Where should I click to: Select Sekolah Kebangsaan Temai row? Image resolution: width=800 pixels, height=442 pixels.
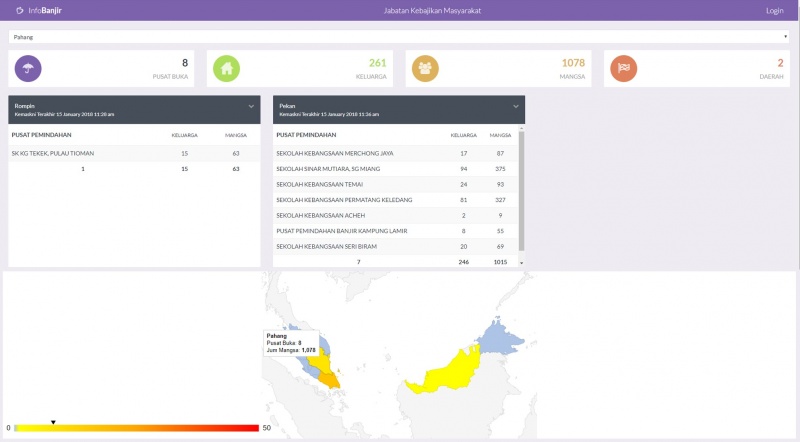coord(395,184)
